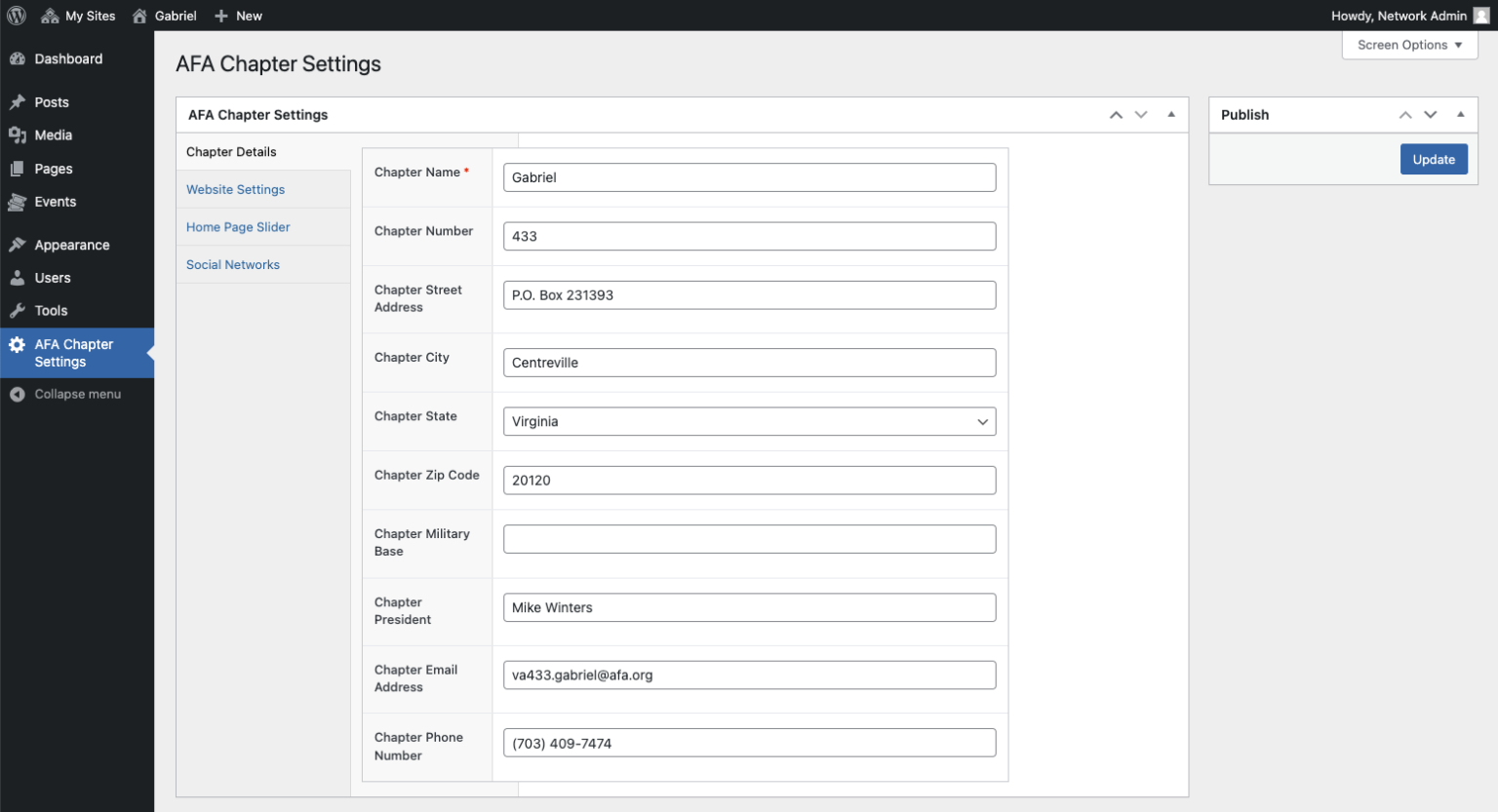Click the Chapter Zip Code field
The height and width of the screenshot is (812, 1498).
[x=750, y=481]
